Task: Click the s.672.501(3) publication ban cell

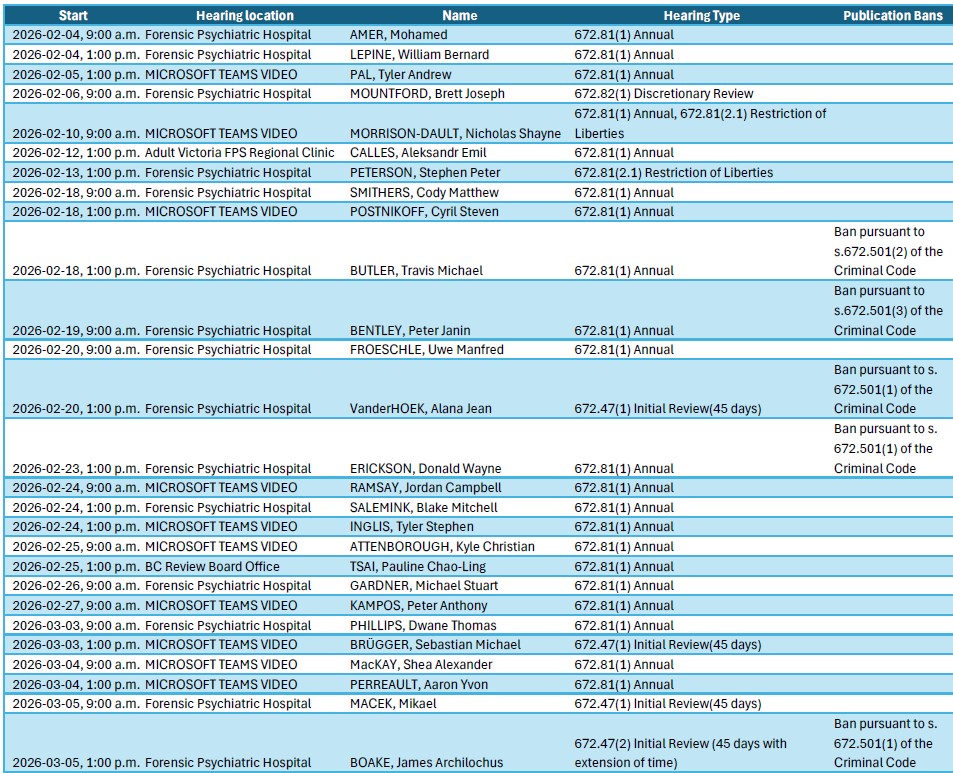Action: [x=888, y=311]
